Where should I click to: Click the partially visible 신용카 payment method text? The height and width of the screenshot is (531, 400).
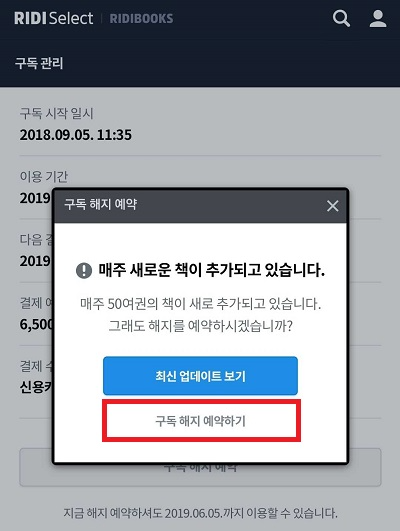point(36,387)
